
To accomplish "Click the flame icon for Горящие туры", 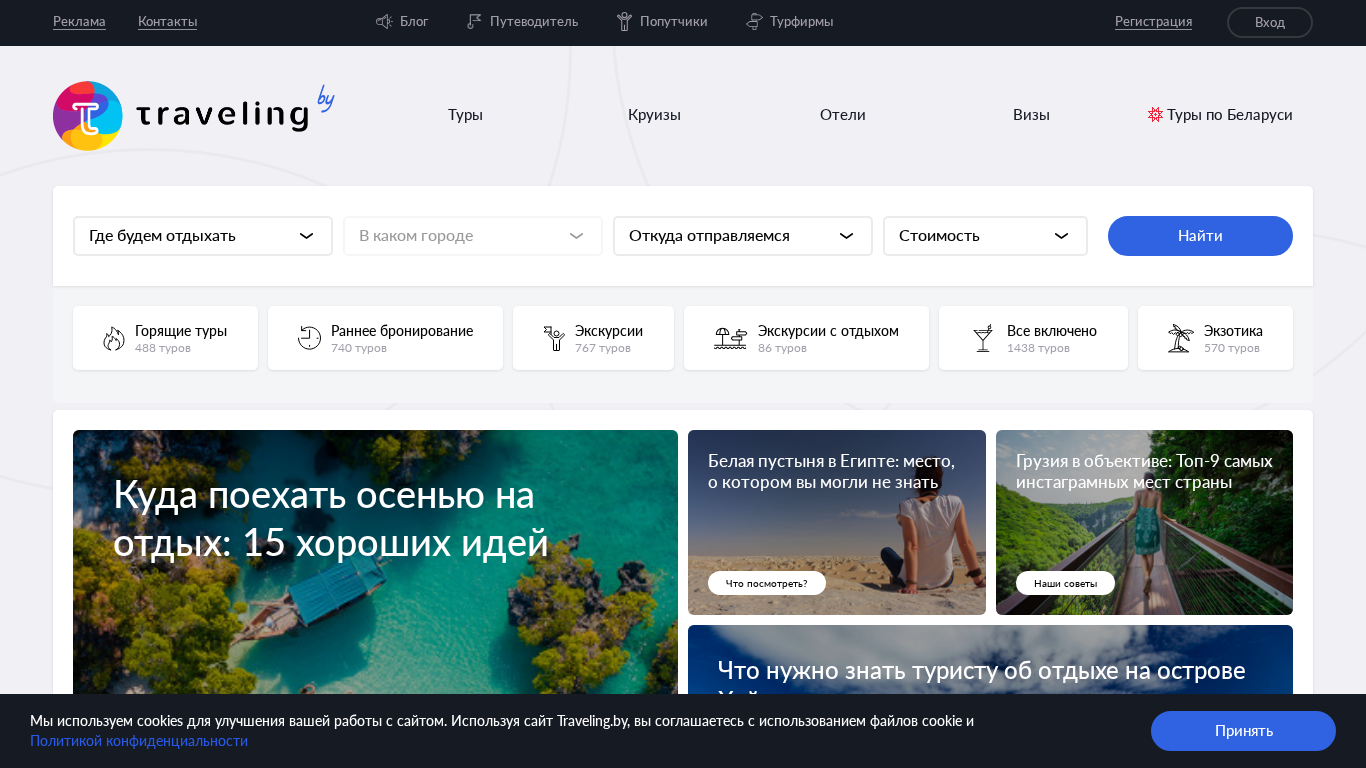I will coord(114,339).
